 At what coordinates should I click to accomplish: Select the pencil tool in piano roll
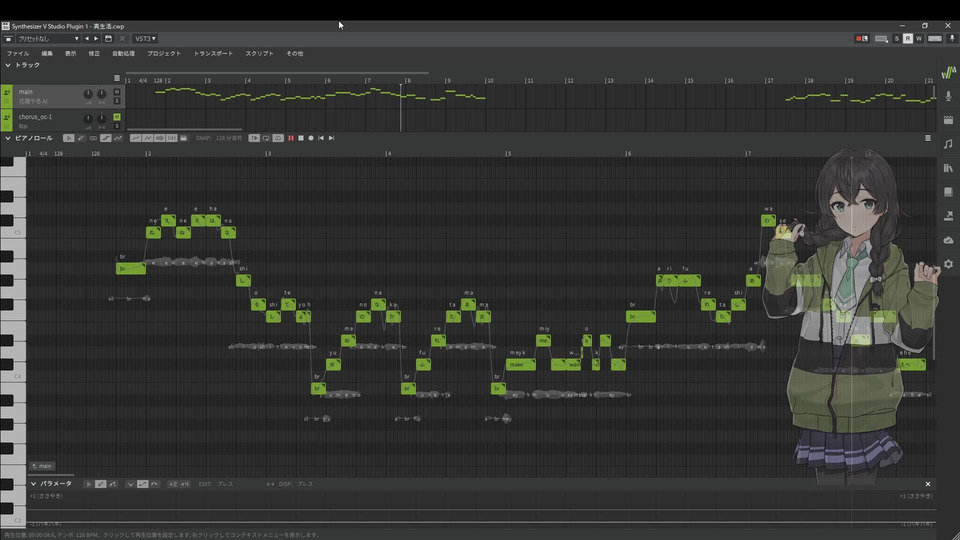tap(81, 138)
